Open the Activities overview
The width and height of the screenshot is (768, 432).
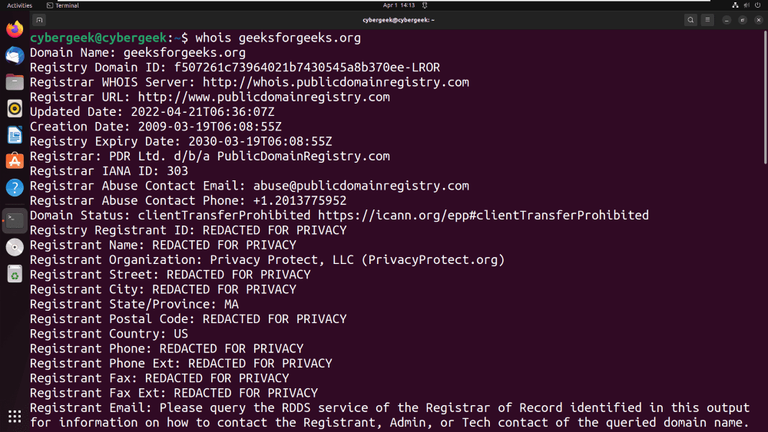(x=20, y=5)
